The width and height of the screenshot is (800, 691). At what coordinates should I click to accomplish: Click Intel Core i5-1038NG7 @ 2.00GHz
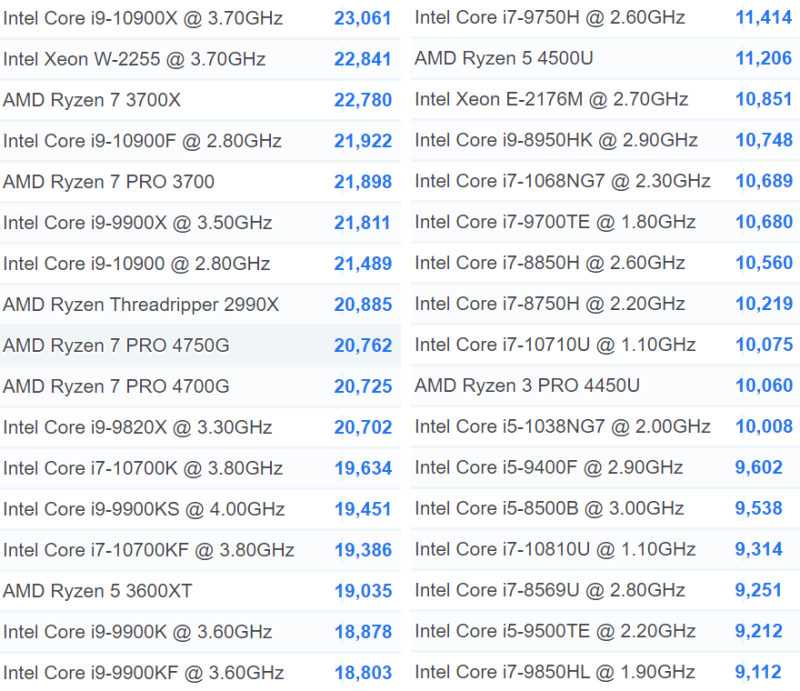pyautogui.click(x=563, y=426)
